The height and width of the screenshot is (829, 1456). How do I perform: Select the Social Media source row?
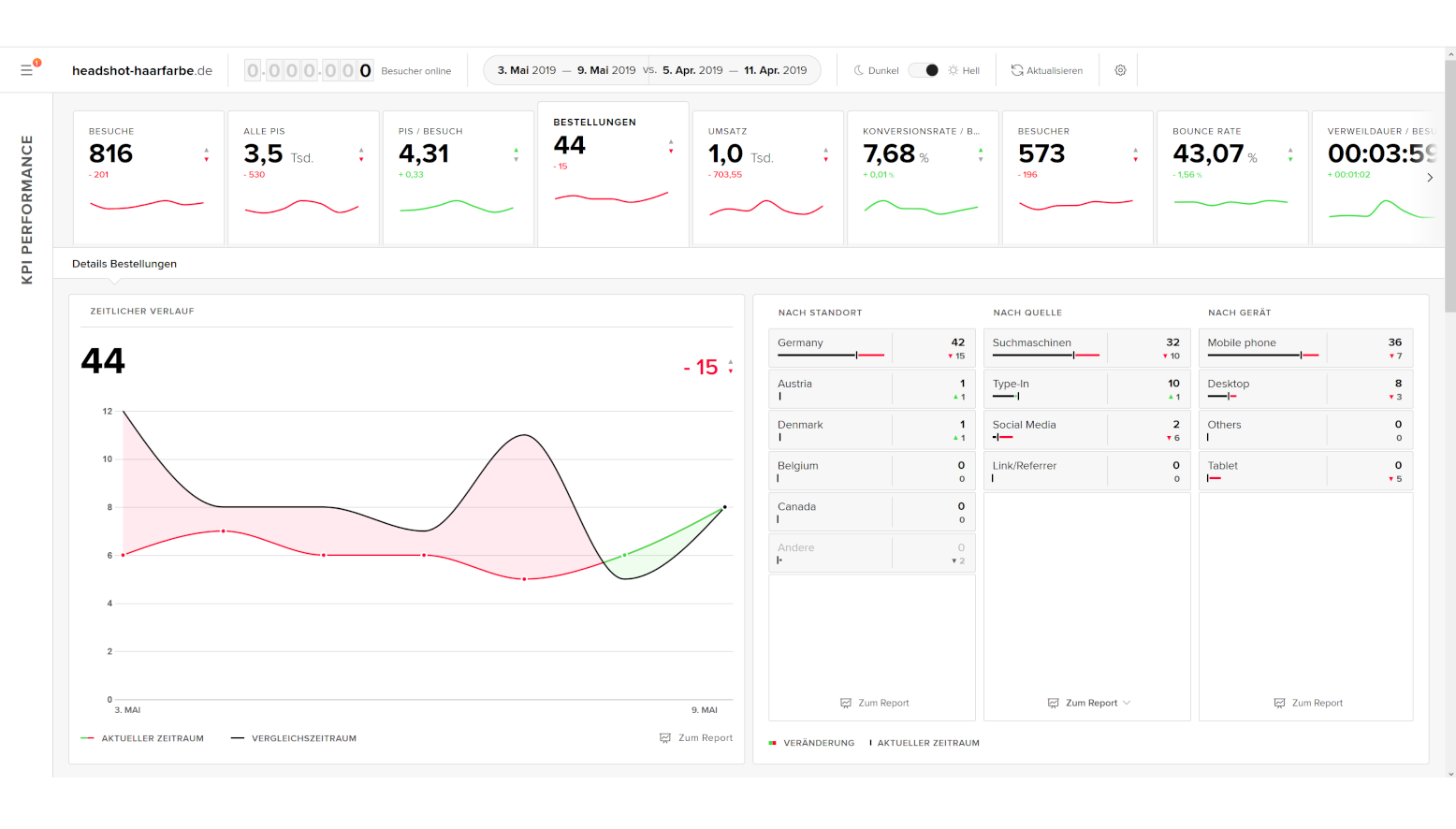[1087, 429]
